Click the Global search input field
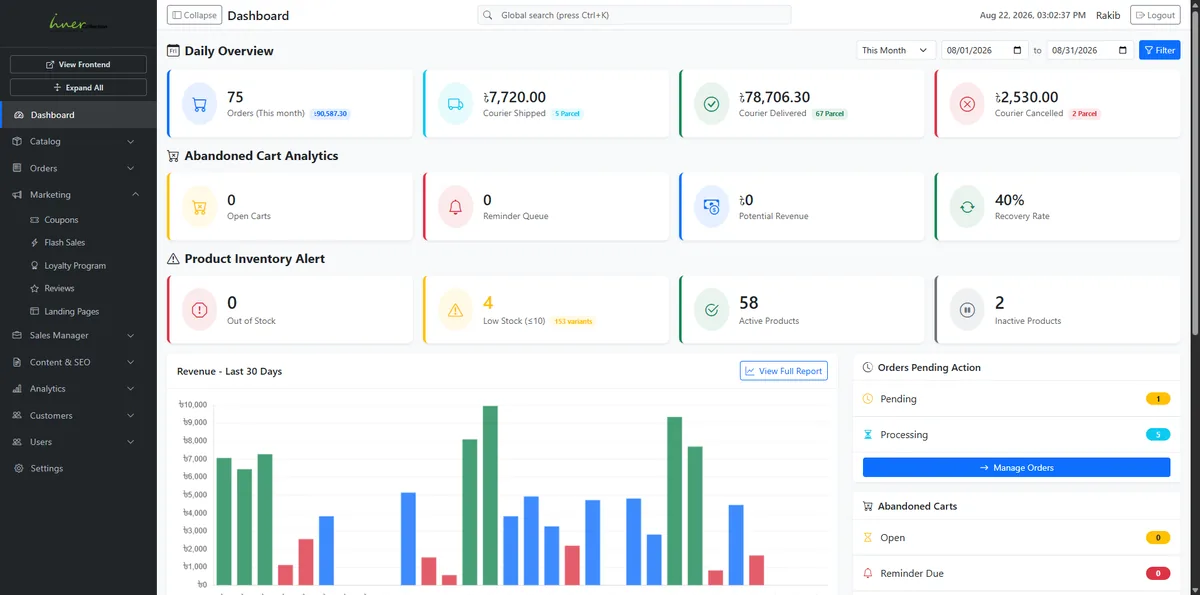Screen dimensions: 1200x595 [x=634, y=15]
